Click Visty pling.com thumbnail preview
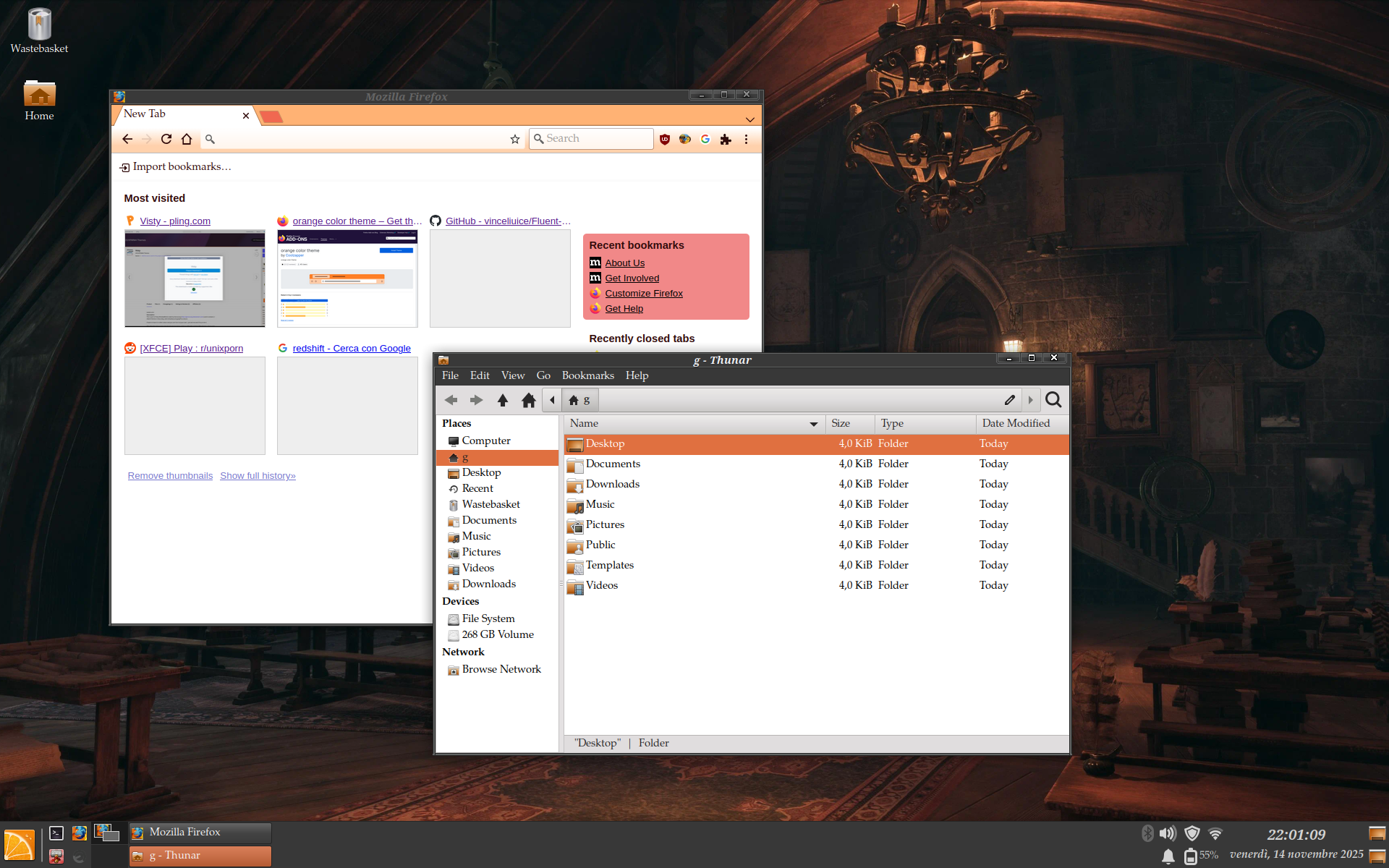The width and height of the screenshot is (1389, 868). (195, 278)
